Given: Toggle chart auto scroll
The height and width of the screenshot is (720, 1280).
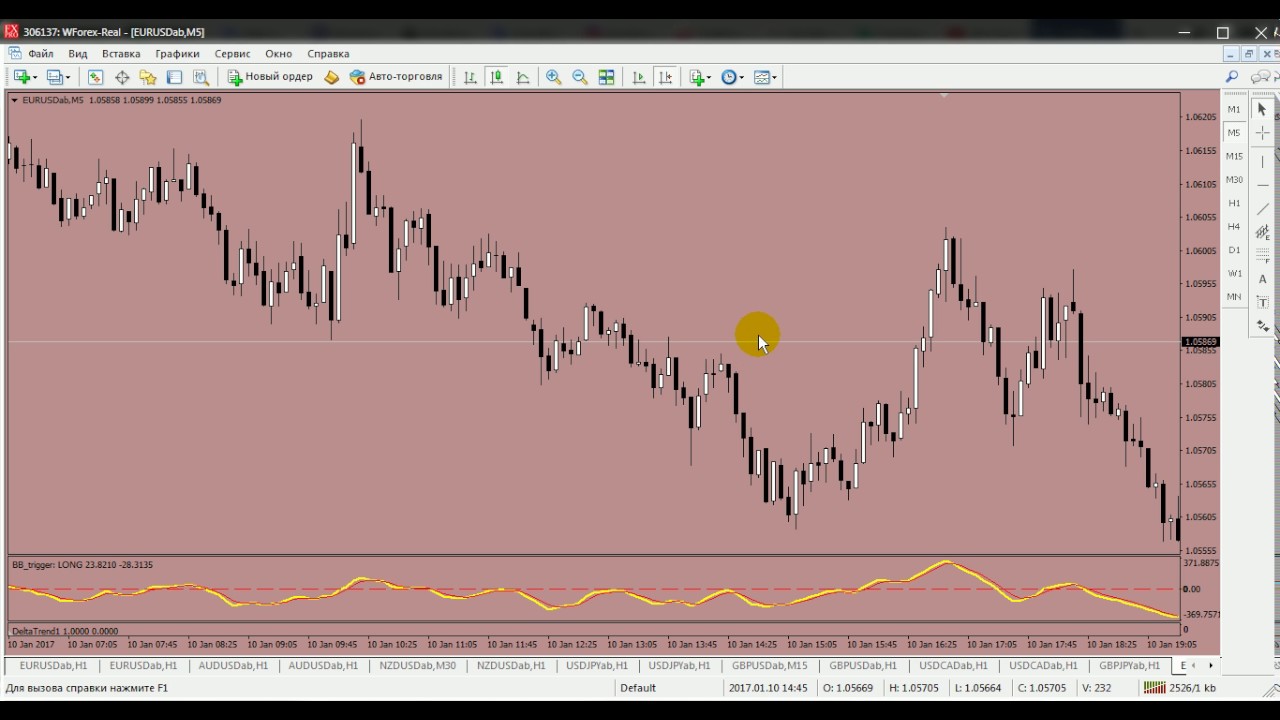Looking at the screenshot, I should tap(639, 77).
